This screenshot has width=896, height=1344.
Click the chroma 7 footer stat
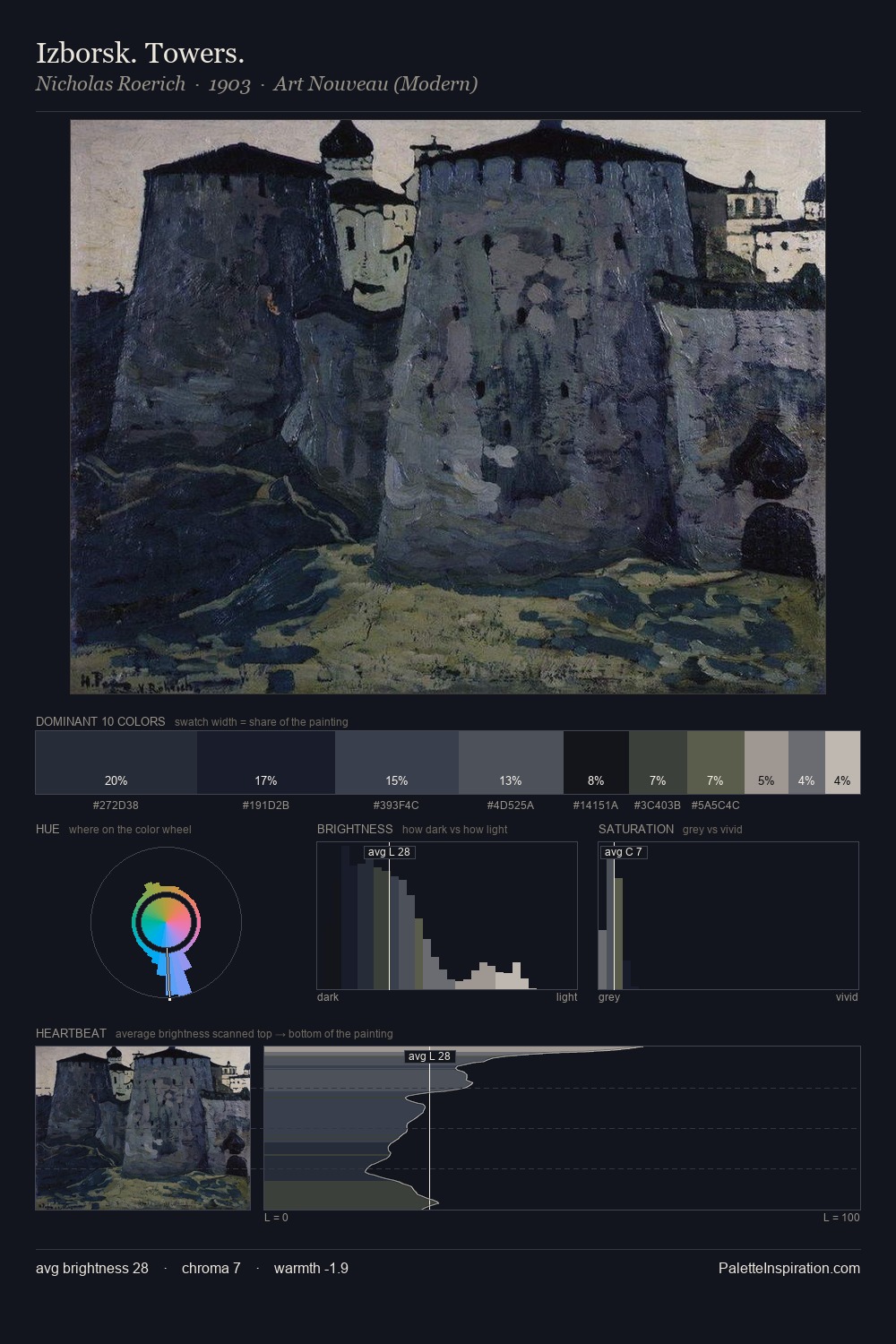(211, 1268)
